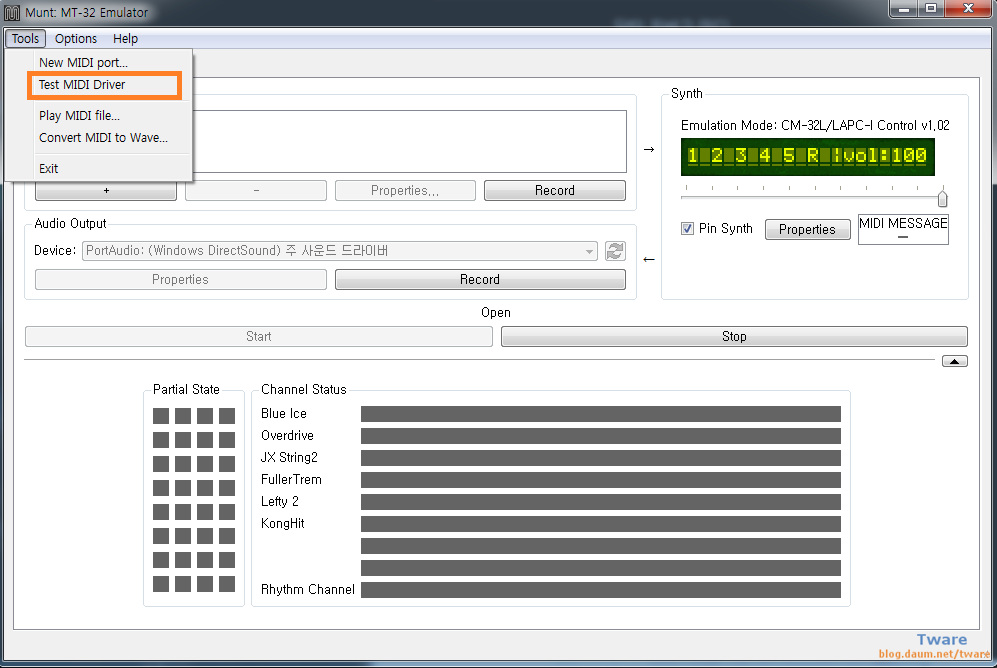Click the KongHit channel label

tap(283, 524)
